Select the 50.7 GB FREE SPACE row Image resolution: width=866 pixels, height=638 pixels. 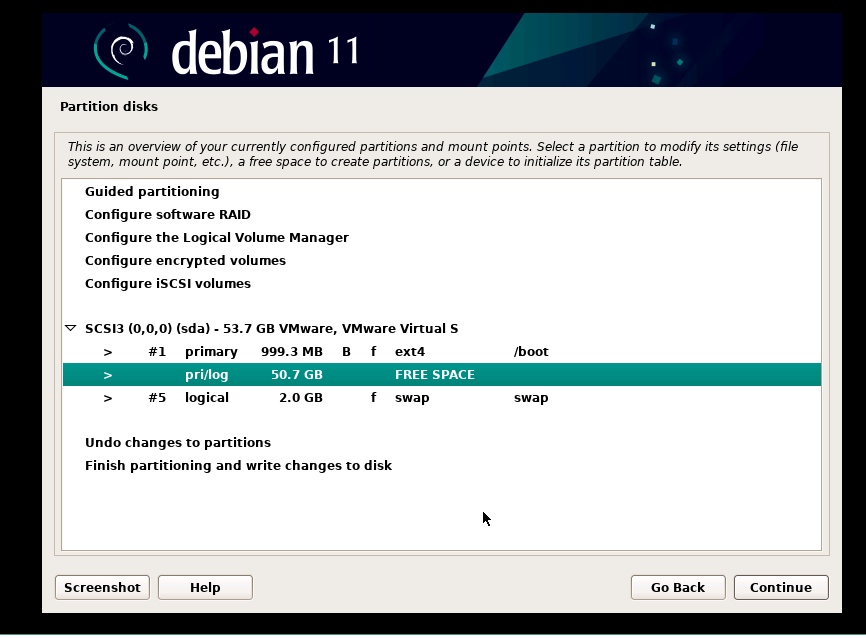[441, 375]
